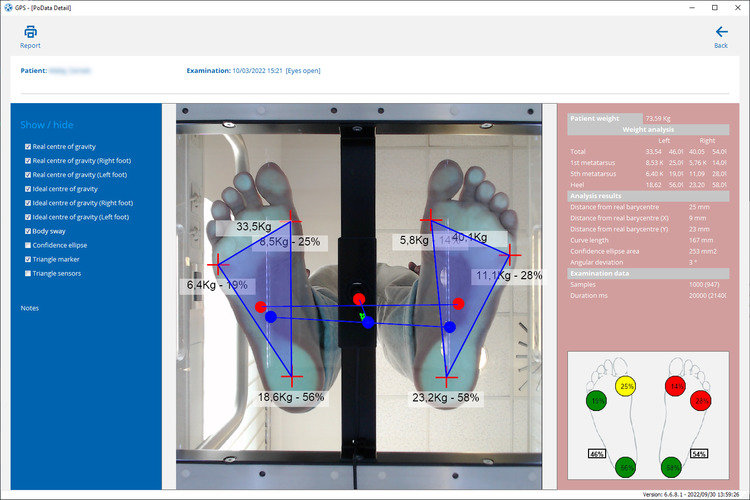Select the 5th metatarsus row
Viewport: 750px width, 500px height.
point(648,174)
